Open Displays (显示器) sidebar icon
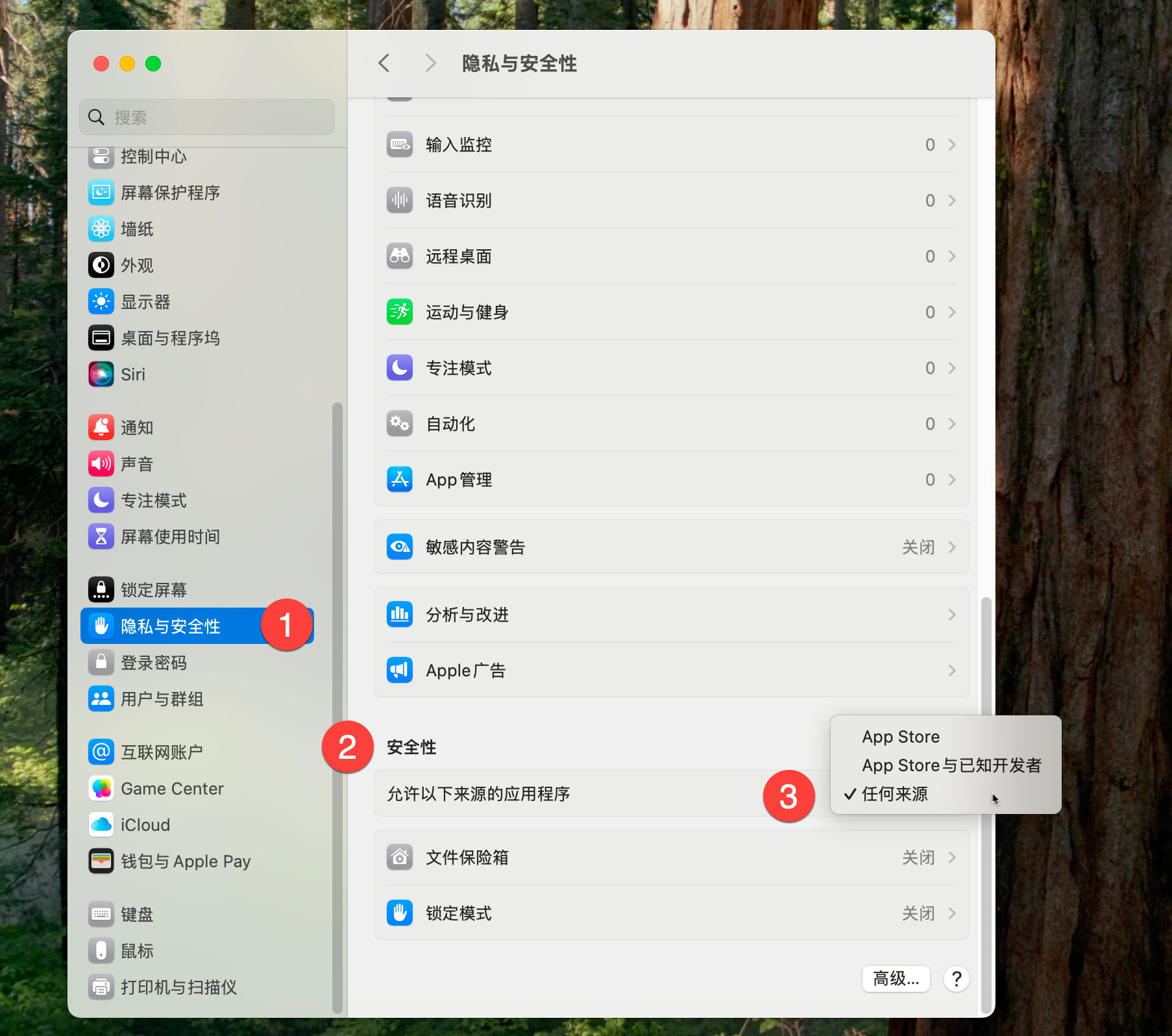This screenshot has height=1036, width=1172. click(x=101, y=302)
